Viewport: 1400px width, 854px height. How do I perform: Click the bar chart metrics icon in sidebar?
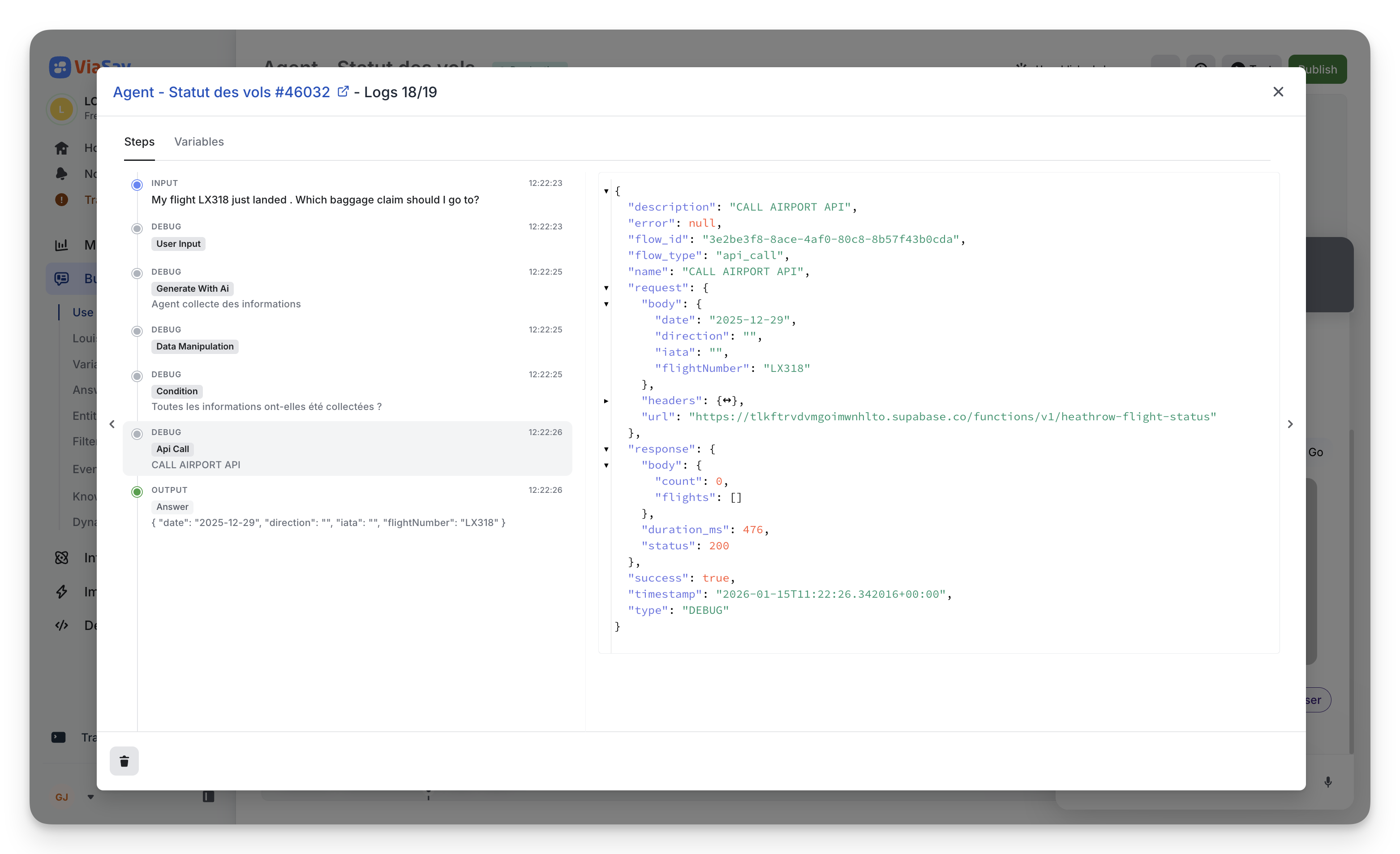[x=61, y=245]
